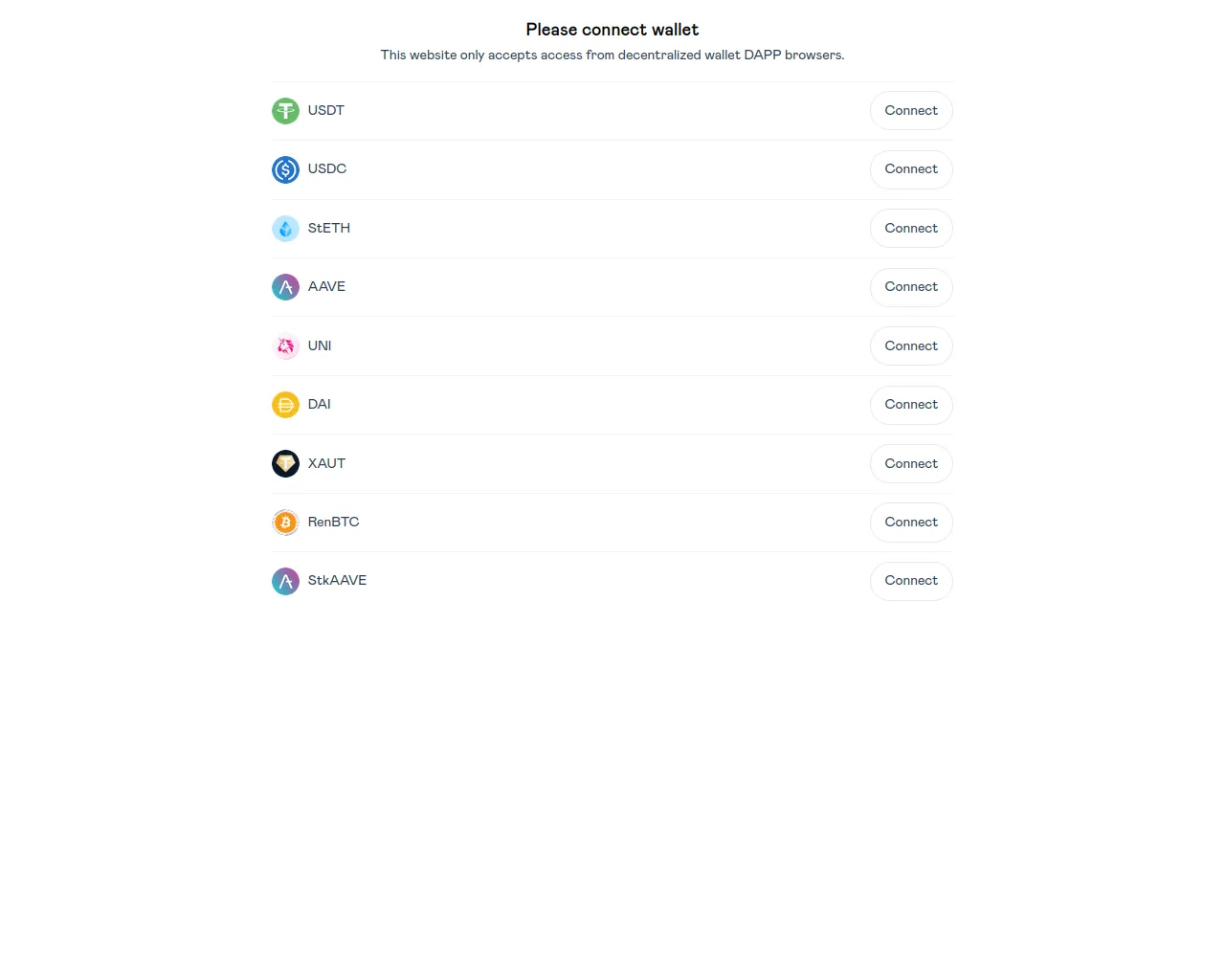Click the AAVE gradient logo icon
The image size is (1225, 980).
285,287
